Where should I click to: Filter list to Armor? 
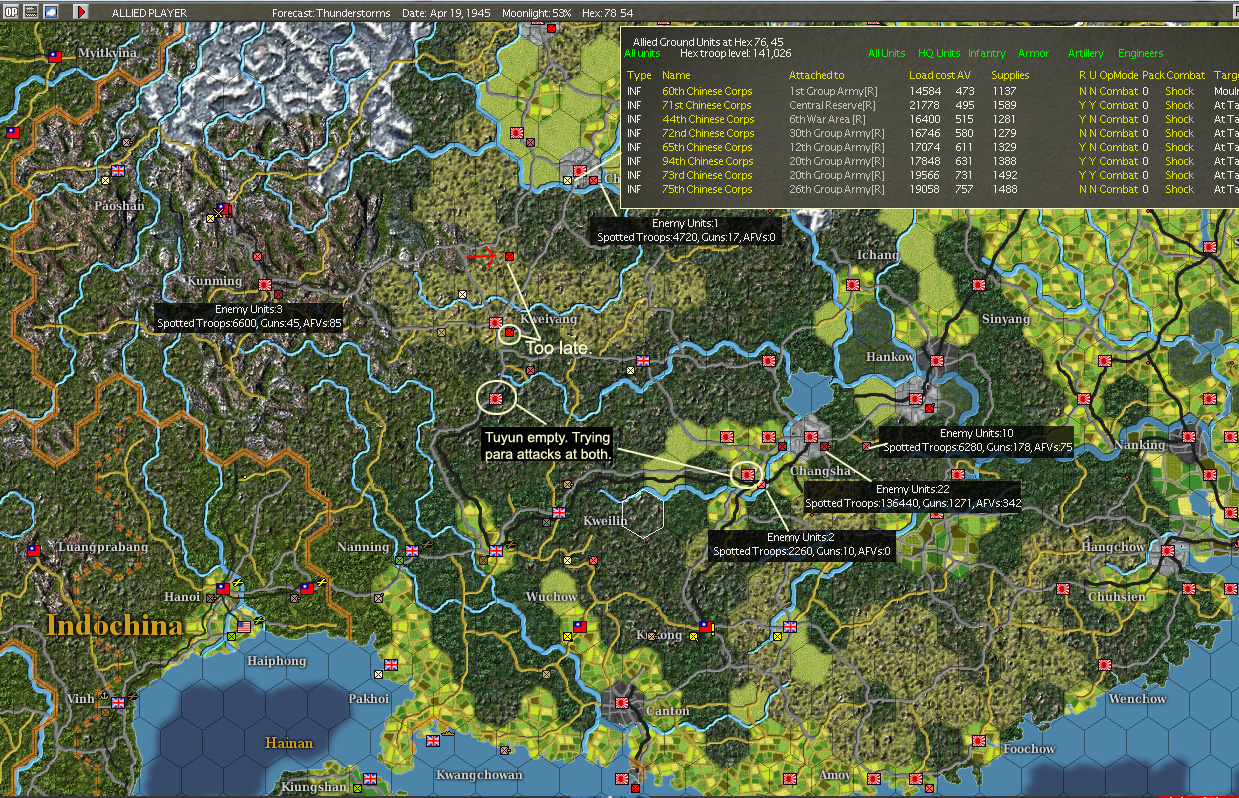tap(1034, 53)
